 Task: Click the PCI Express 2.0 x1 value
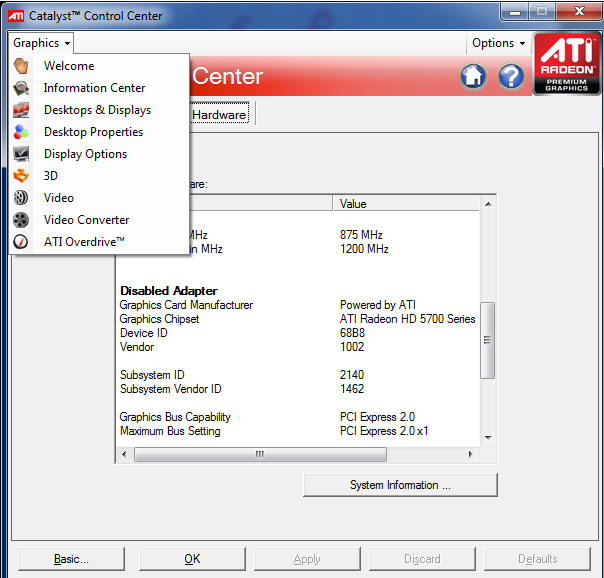point(384,431)
